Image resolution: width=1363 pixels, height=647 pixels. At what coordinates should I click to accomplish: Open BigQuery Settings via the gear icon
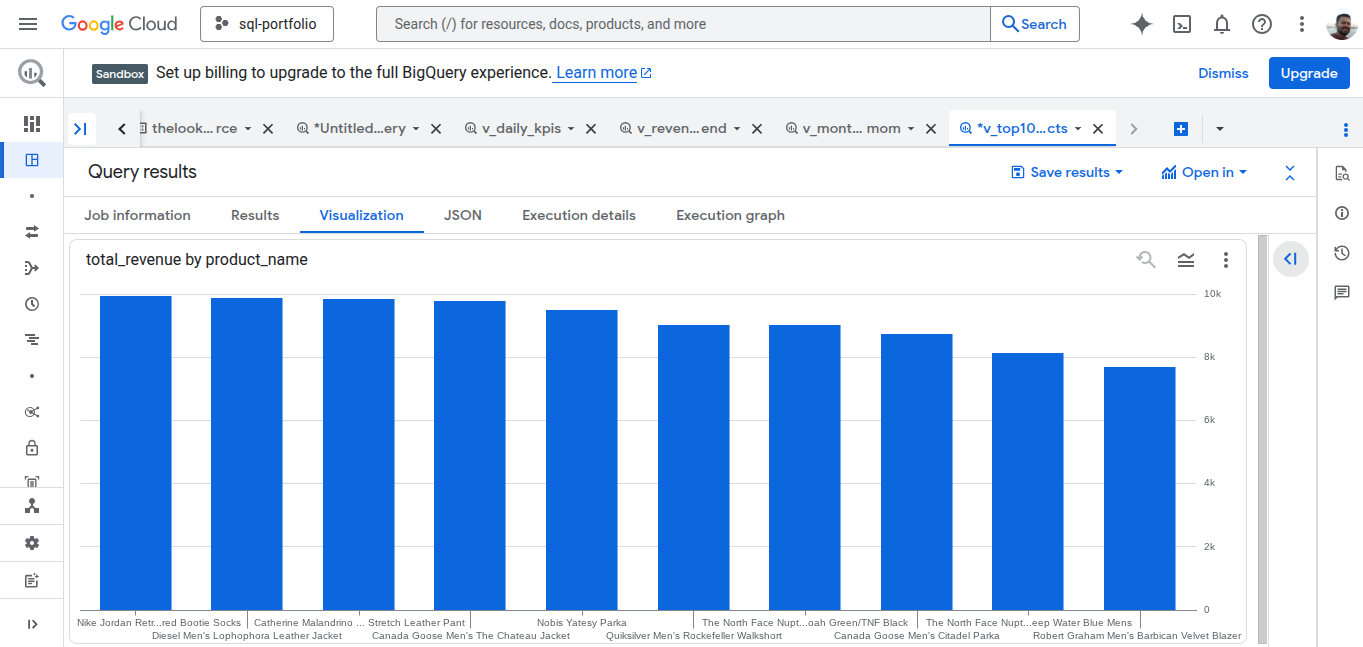pyautogui.click(x=31, y=542)
